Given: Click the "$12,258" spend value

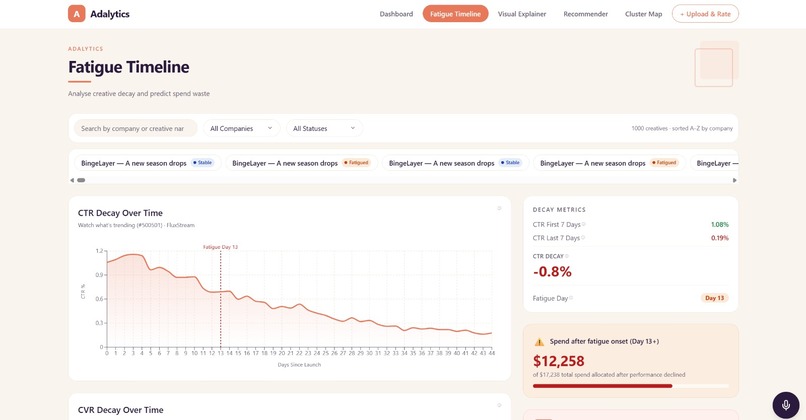Looking at the screenshot, I should coord(559,361).
